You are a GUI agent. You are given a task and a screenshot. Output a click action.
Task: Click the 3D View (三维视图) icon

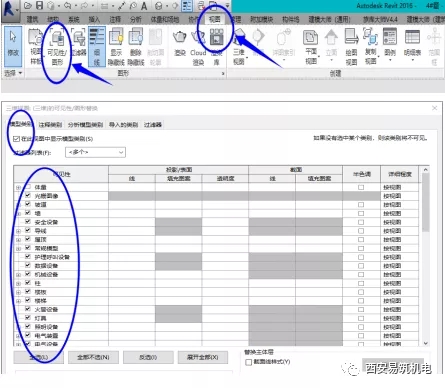pyautogui.click(x=239, y=47)
